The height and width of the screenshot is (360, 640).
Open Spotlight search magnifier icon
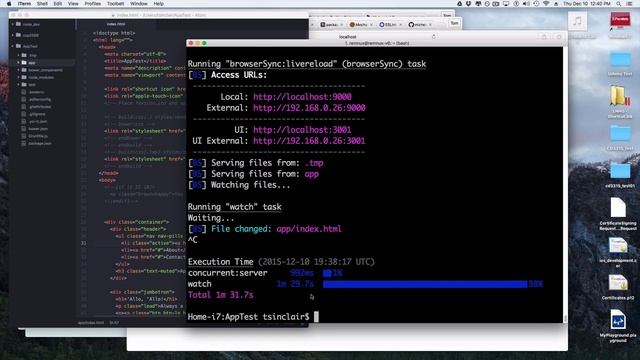coord(619,4)
